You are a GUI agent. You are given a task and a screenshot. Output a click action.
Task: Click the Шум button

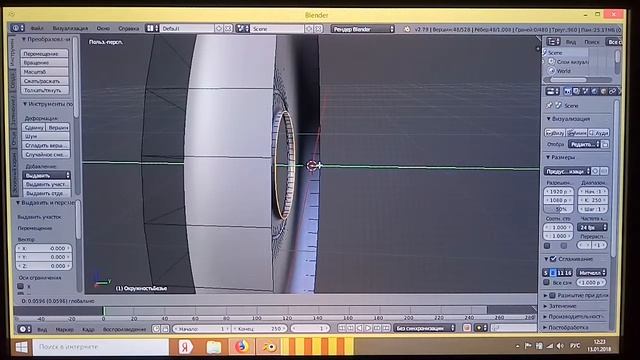(x=46, y=136)
